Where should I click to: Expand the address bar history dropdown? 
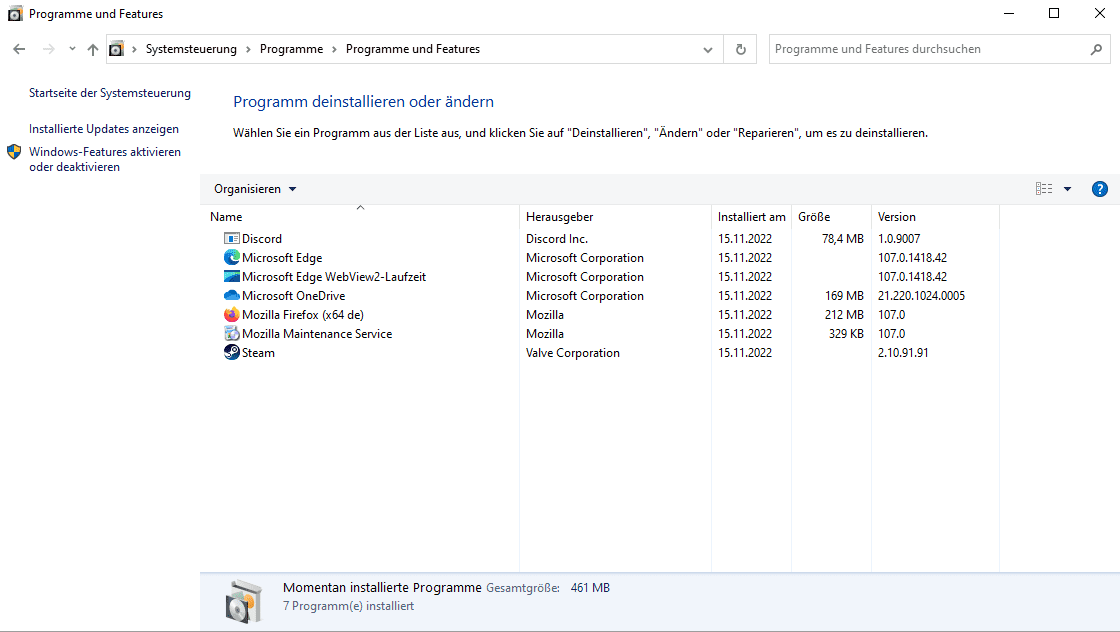point(708,49)
